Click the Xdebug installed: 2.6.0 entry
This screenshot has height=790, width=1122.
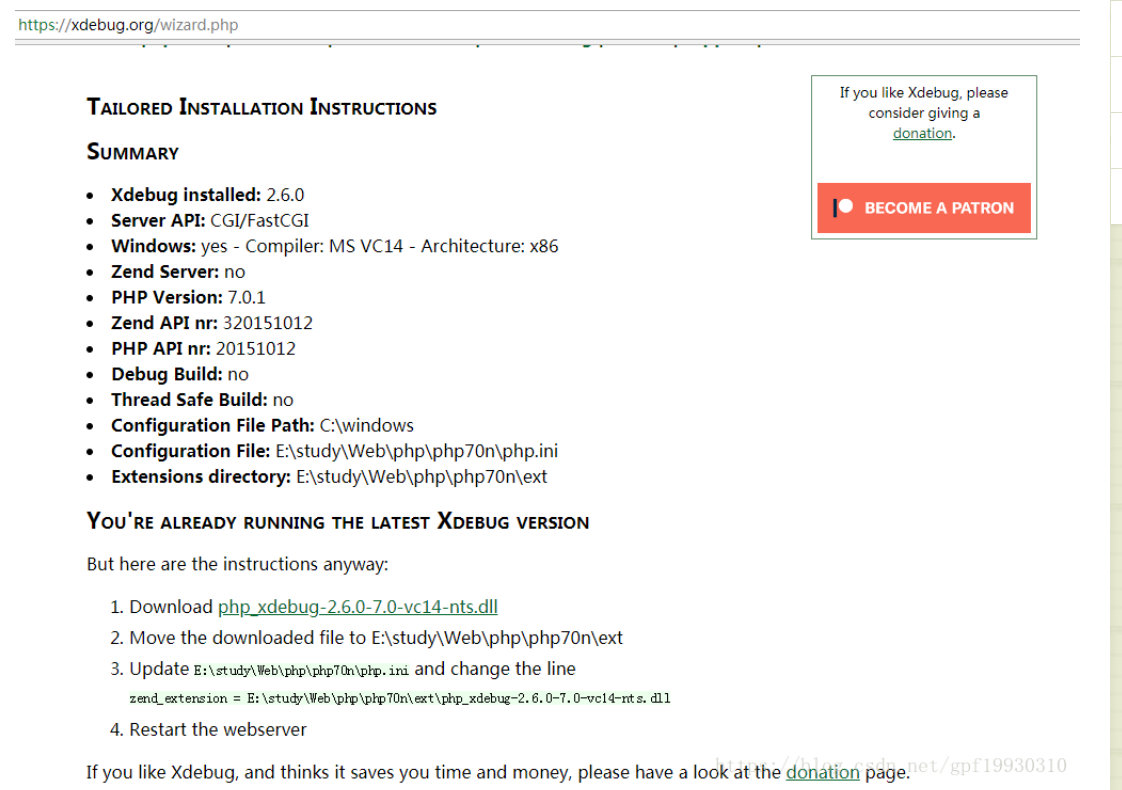pos(208,195)
